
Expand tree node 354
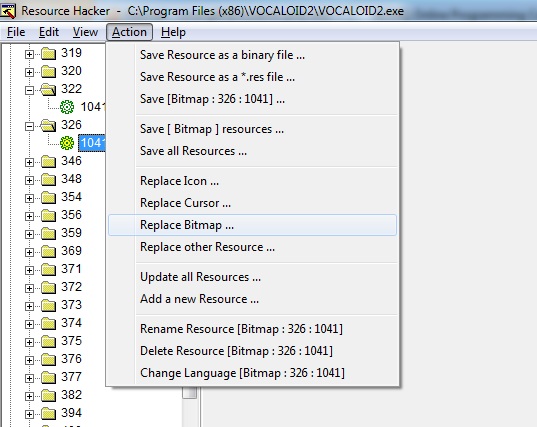coord(29,198)
